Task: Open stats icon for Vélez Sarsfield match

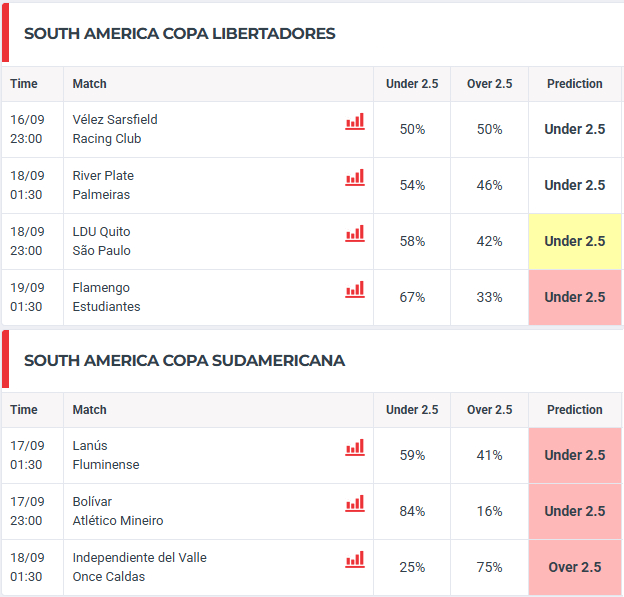Action: coord(355,121)
